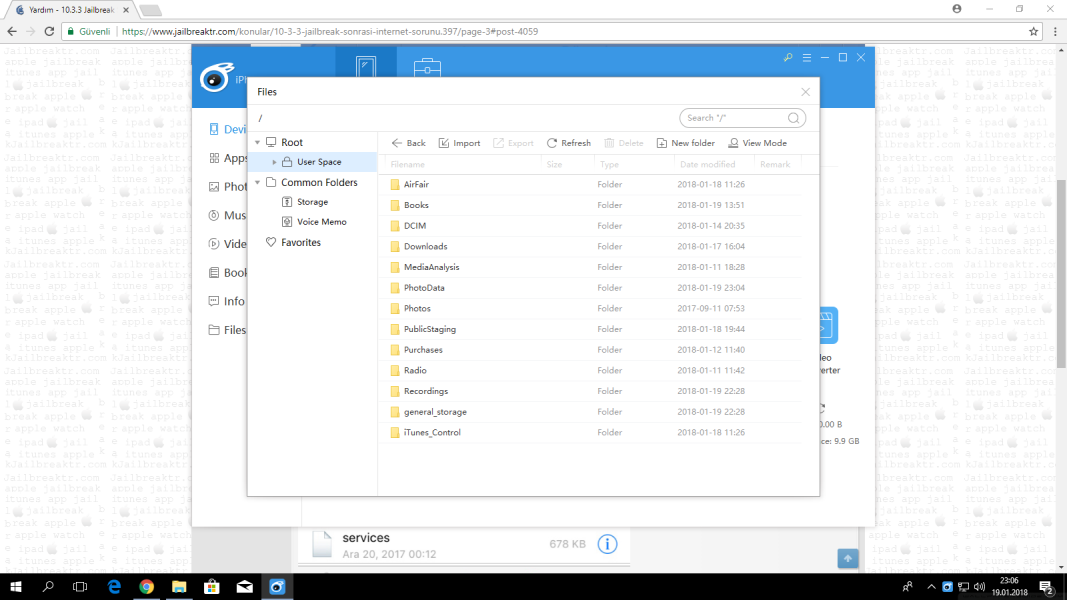
Task: Open the View Mode options
Action: (757, 143)
